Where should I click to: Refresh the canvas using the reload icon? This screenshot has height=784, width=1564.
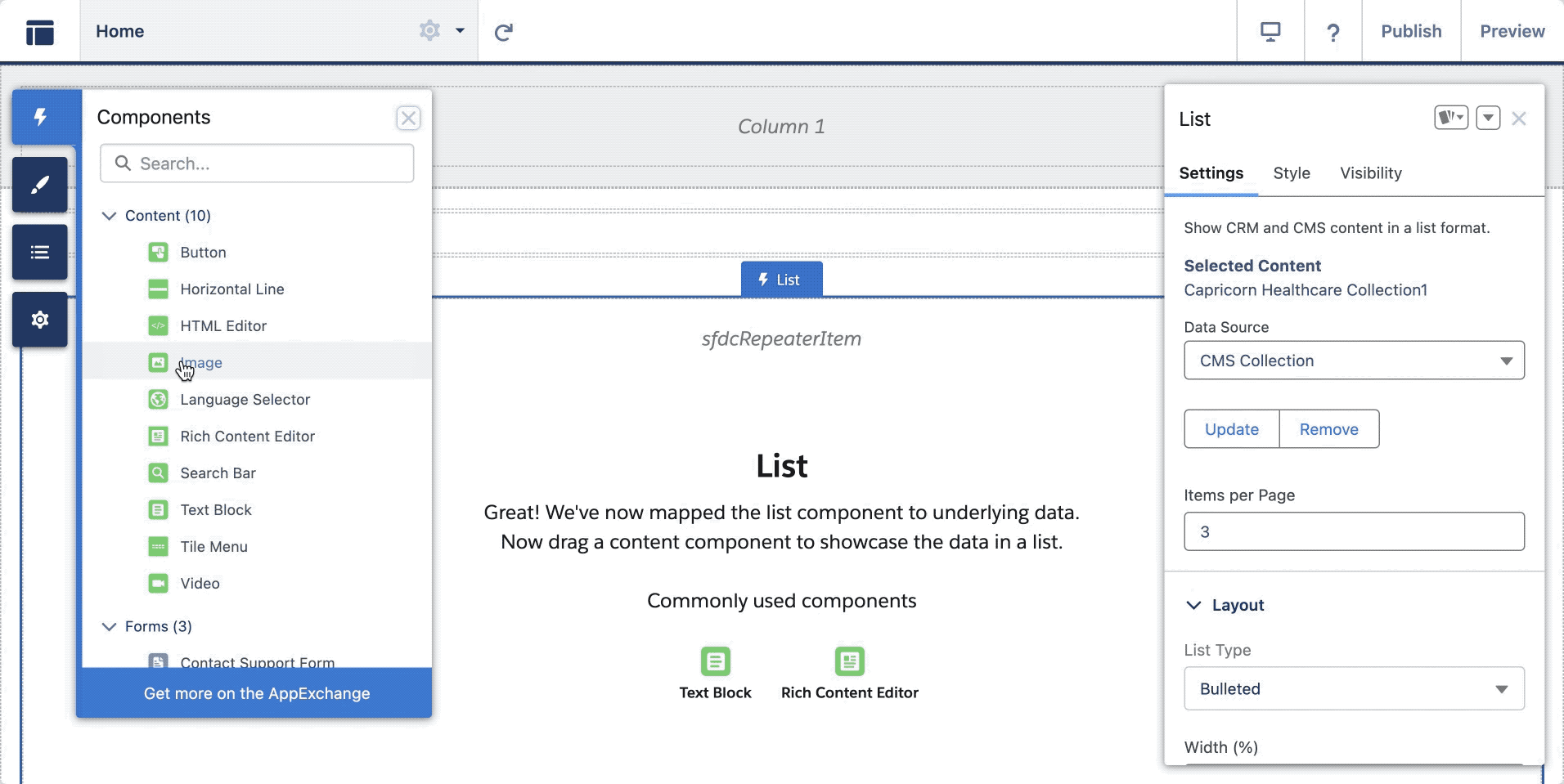[x=505, y=32]
